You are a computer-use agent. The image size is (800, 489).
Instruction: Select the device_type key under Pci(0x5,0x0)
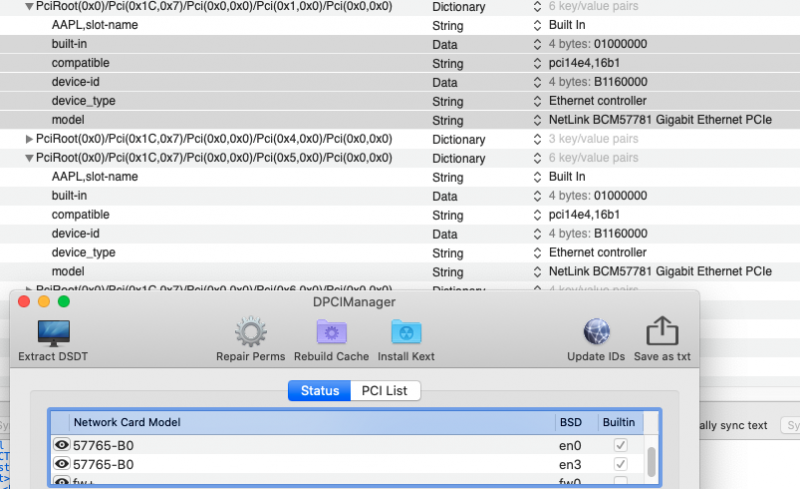(x=83, y=252)
